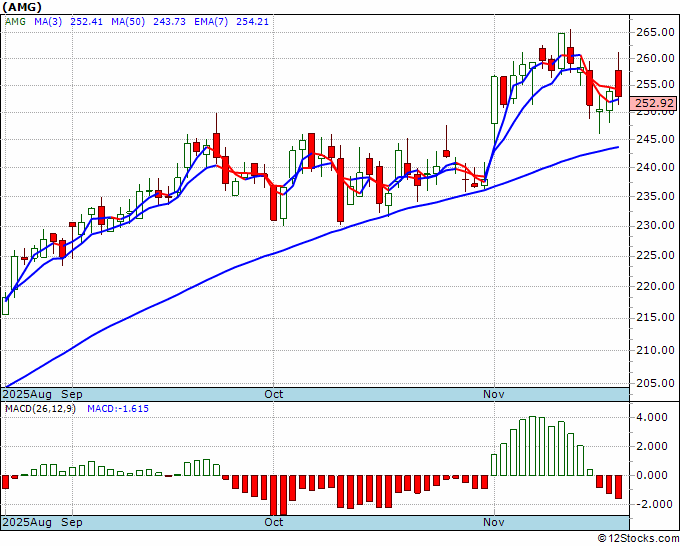Image resolution: width=680 pixels, height=546 pixels.
Task: Click the highest green MACD bar near 4.000
Action: pyautogui.click(x=533, y=446)
